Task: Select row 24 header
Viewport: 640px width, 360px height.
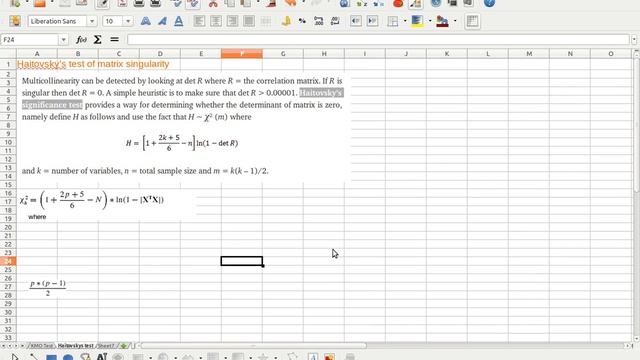Action: tap(8, 261)
